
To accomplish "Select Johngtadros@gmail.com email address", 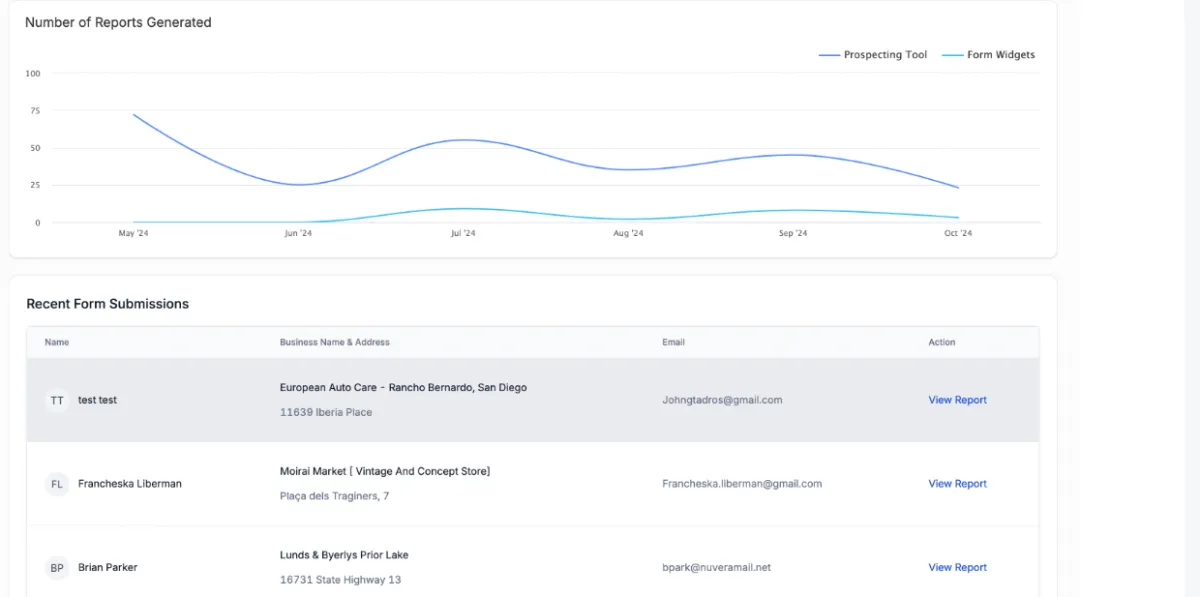I will coord(722,400).
